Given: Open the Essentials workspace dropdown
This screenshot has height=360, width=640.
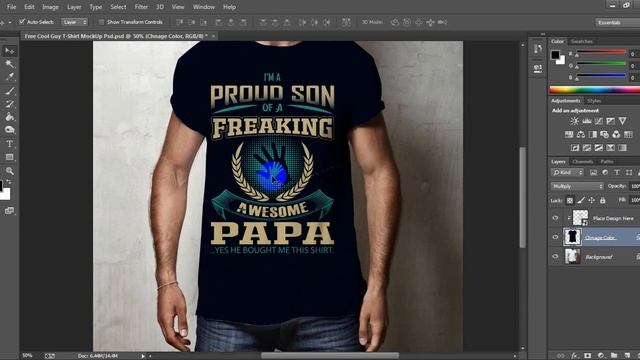Looking at the screenshot, I should (x=618, y=22).
